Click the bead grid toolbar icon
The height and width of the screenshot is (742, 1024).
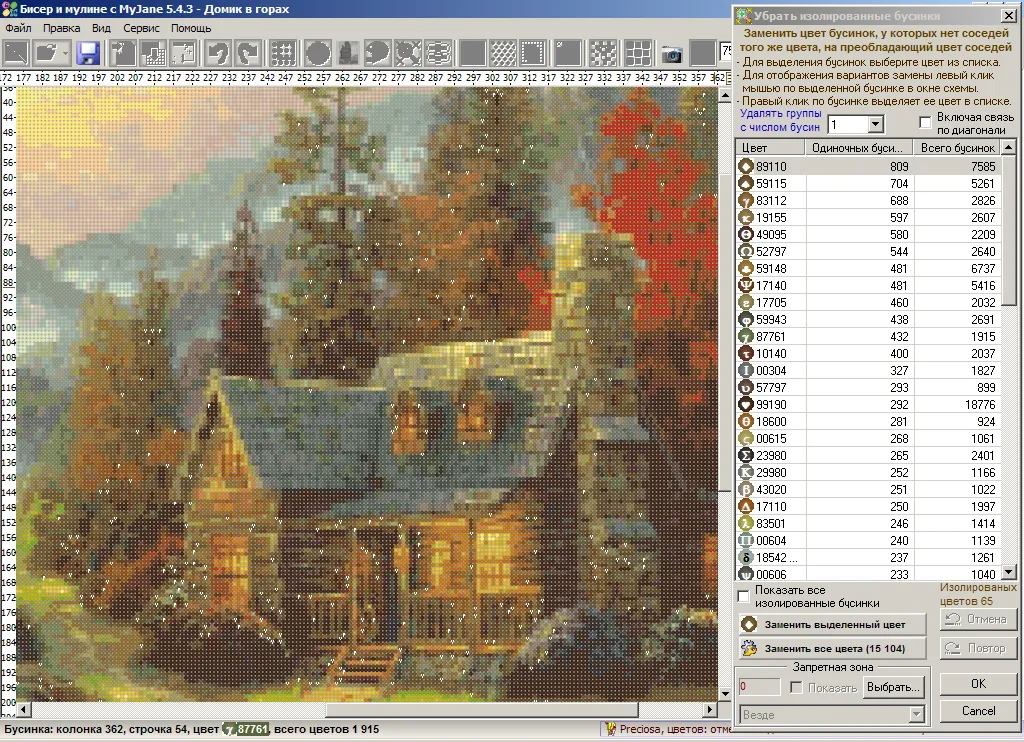(x=283, y=53)
